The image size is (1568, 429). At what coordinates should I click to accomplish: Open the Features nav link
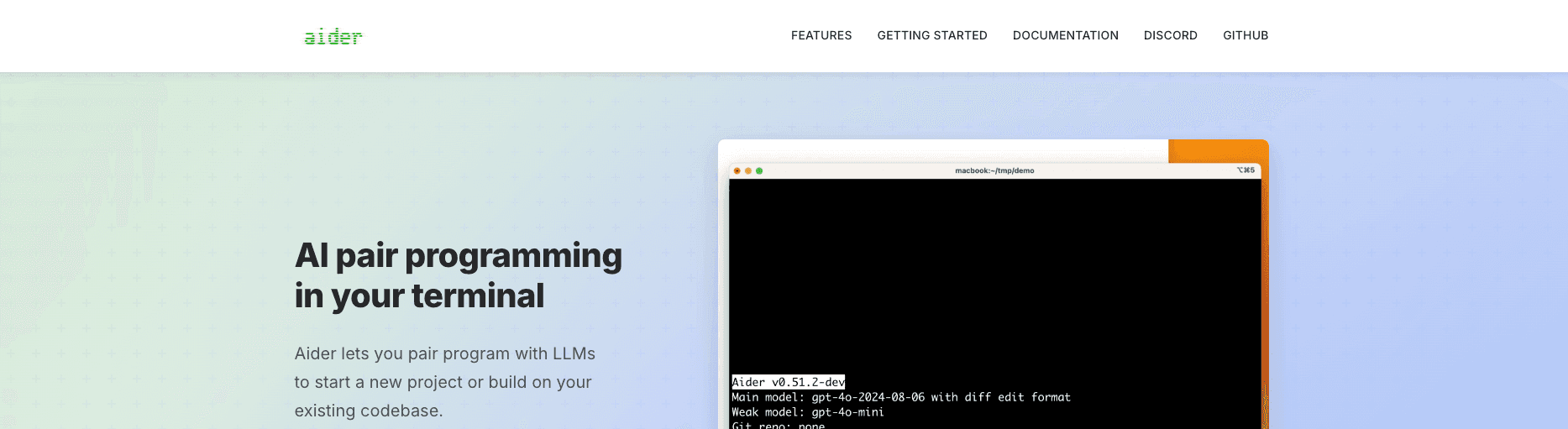pyautogui.click(x=821, y=35)
